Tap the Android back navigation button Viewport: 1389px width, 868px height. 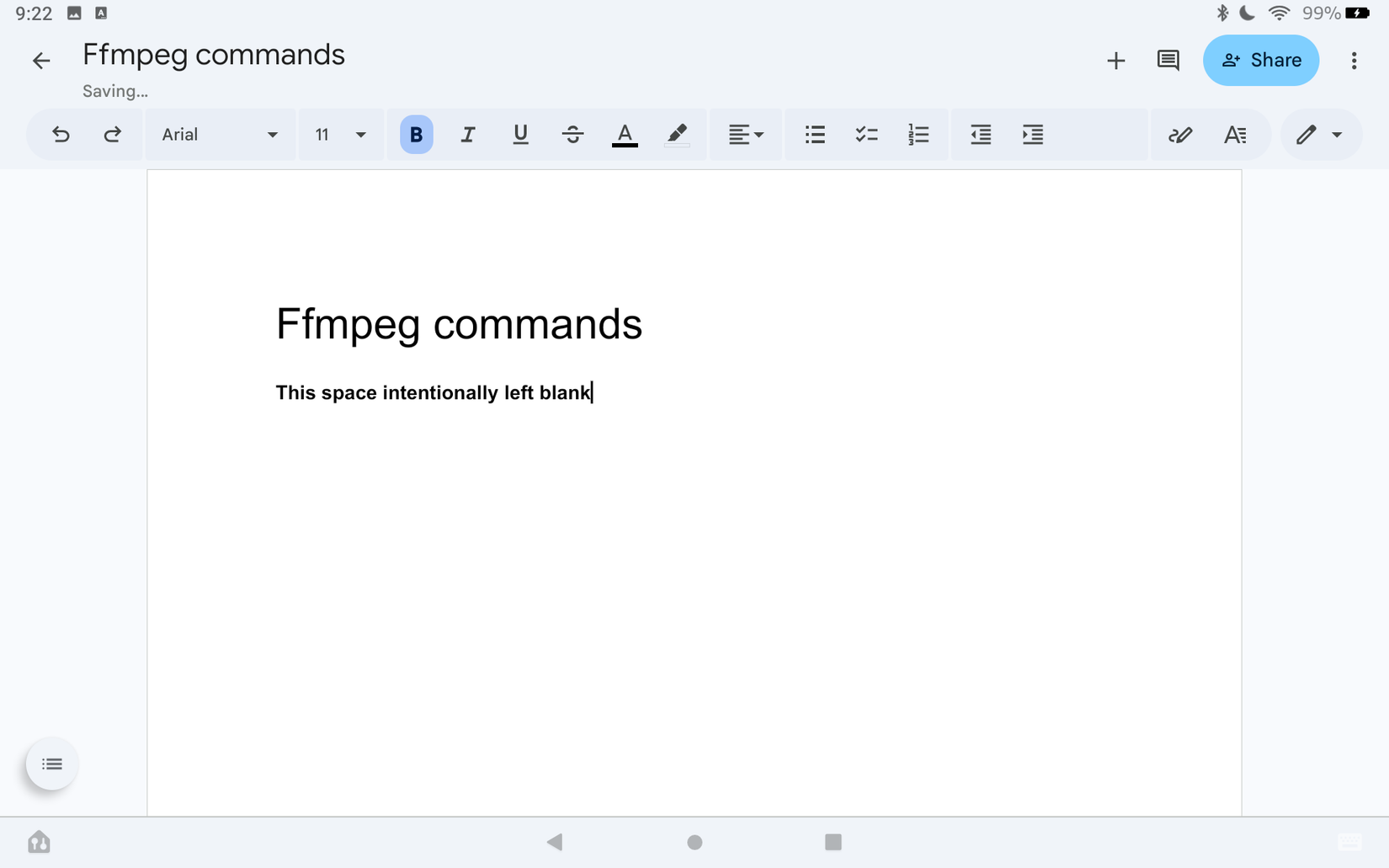click(x=555, y=842)
